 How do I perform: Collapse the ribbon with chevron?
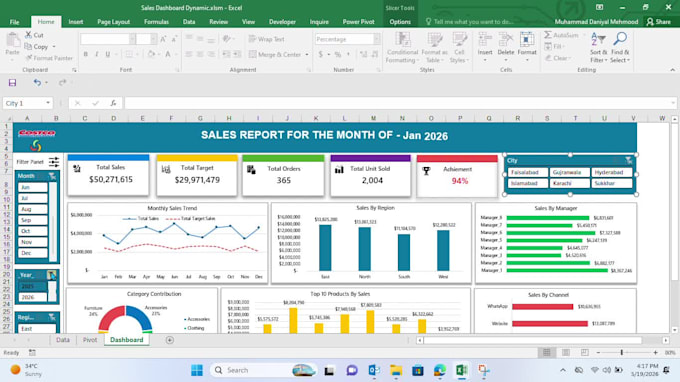click(x=672, y=70)
